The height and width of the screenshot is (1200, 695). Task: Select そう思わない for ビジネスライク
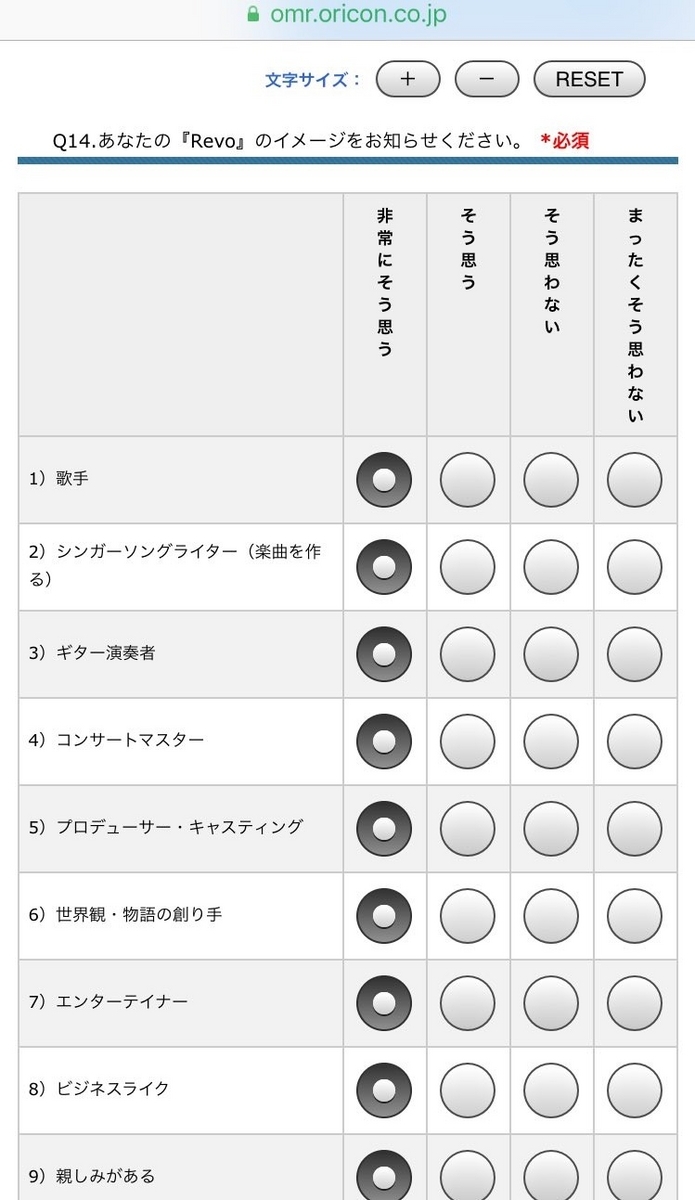click(x=551, y=1090)
